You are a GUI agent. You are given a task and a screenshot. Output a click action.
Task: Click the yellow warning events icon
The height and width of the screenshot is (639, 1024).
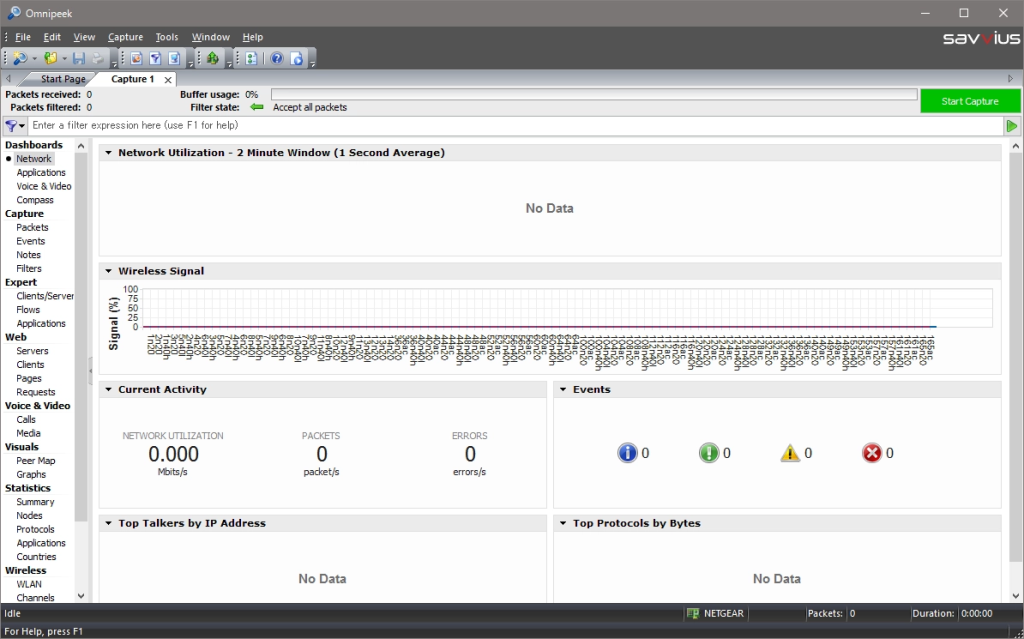click(x=790, y=453)
